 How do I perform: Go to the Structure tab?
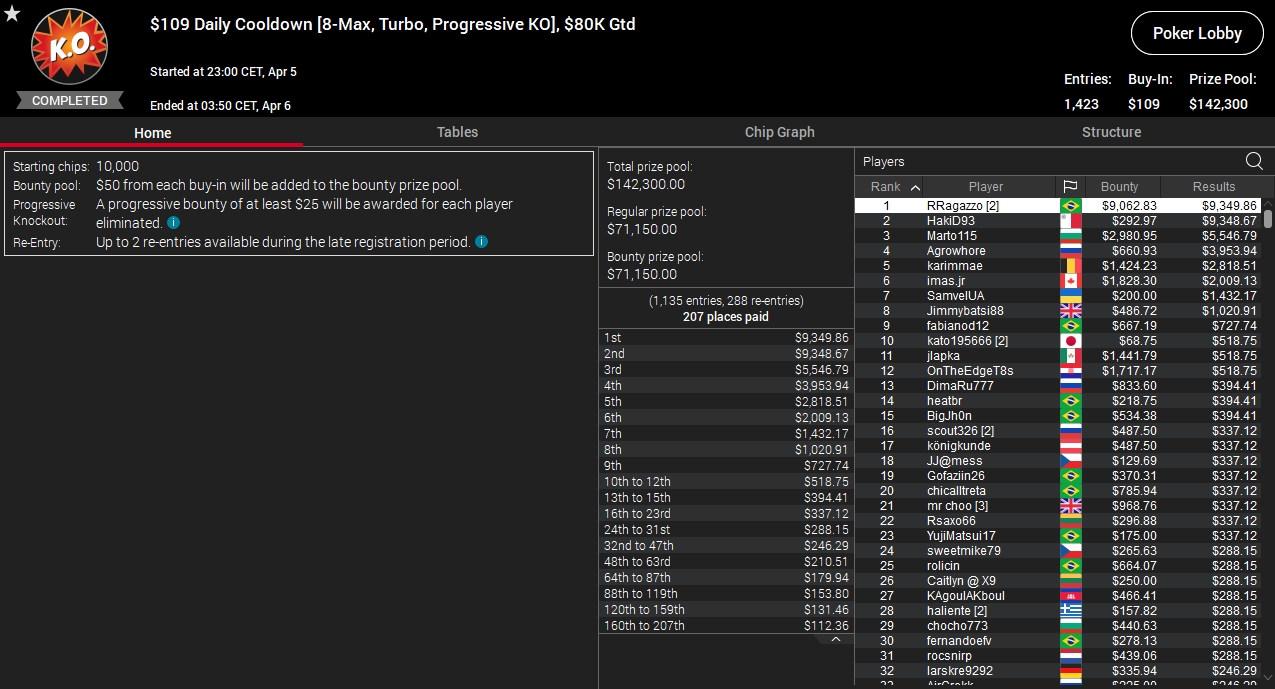click(x=1111, y=132)
